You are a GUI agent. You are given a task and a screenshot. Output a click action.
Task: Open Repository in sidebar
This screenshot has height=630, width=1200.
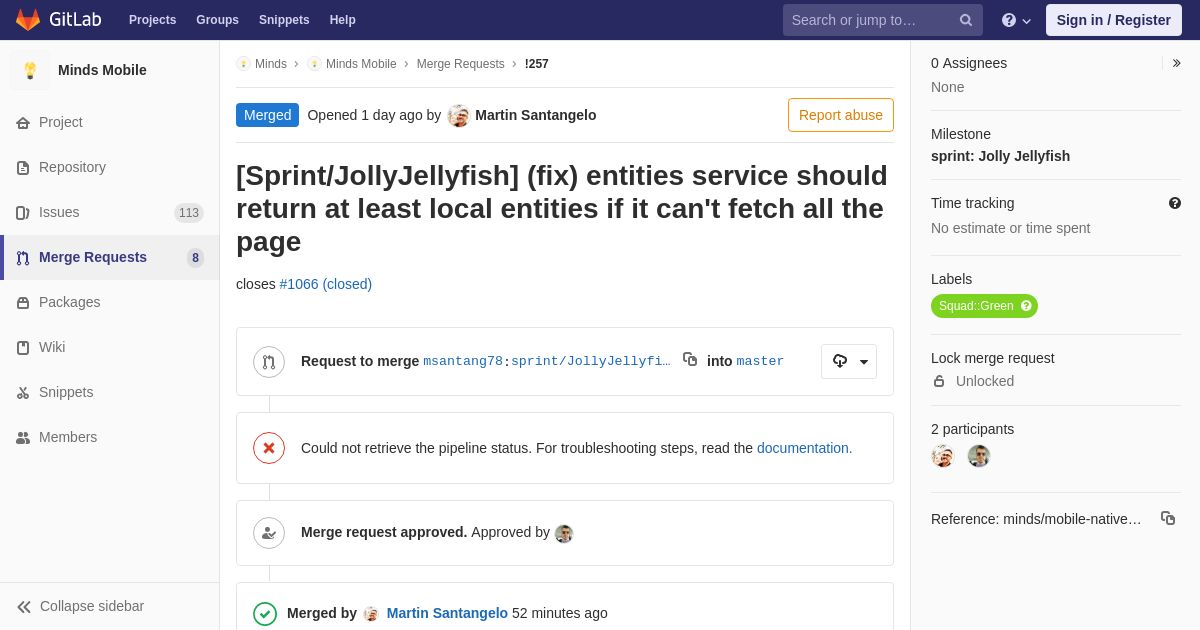point(110,167)
